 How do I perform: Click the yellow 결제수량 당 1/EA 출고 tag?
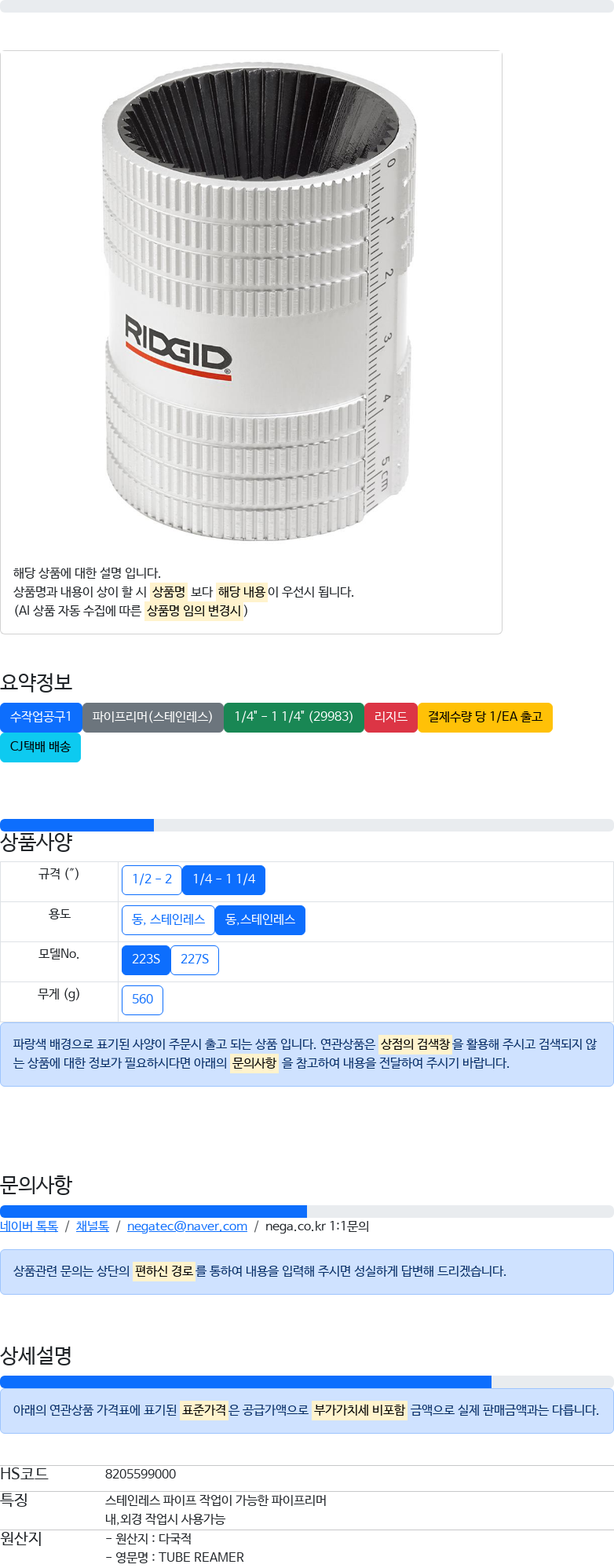tap(485, 717)
